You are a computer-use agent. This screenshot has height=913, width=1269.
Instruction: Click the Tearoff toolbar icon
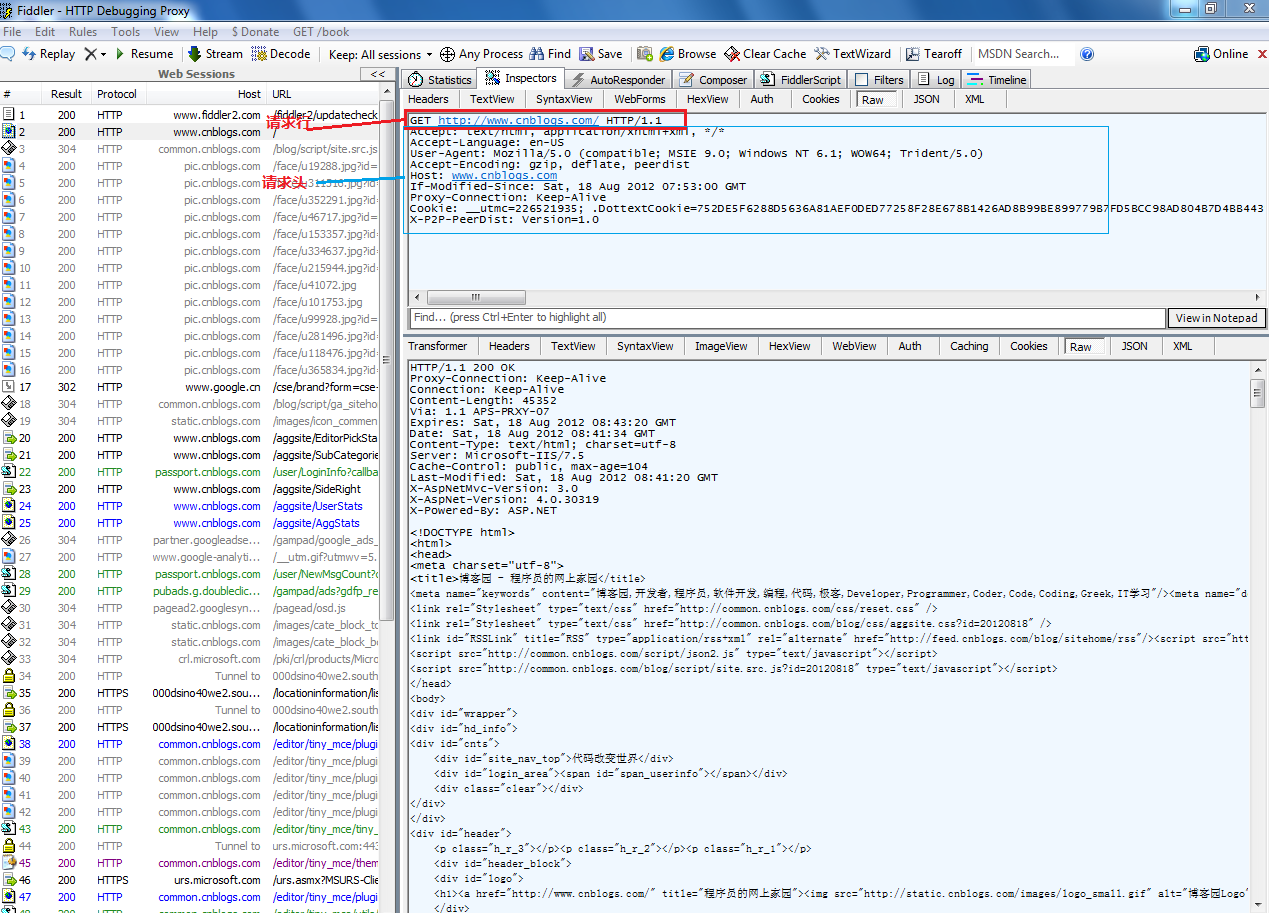[912, 54]
